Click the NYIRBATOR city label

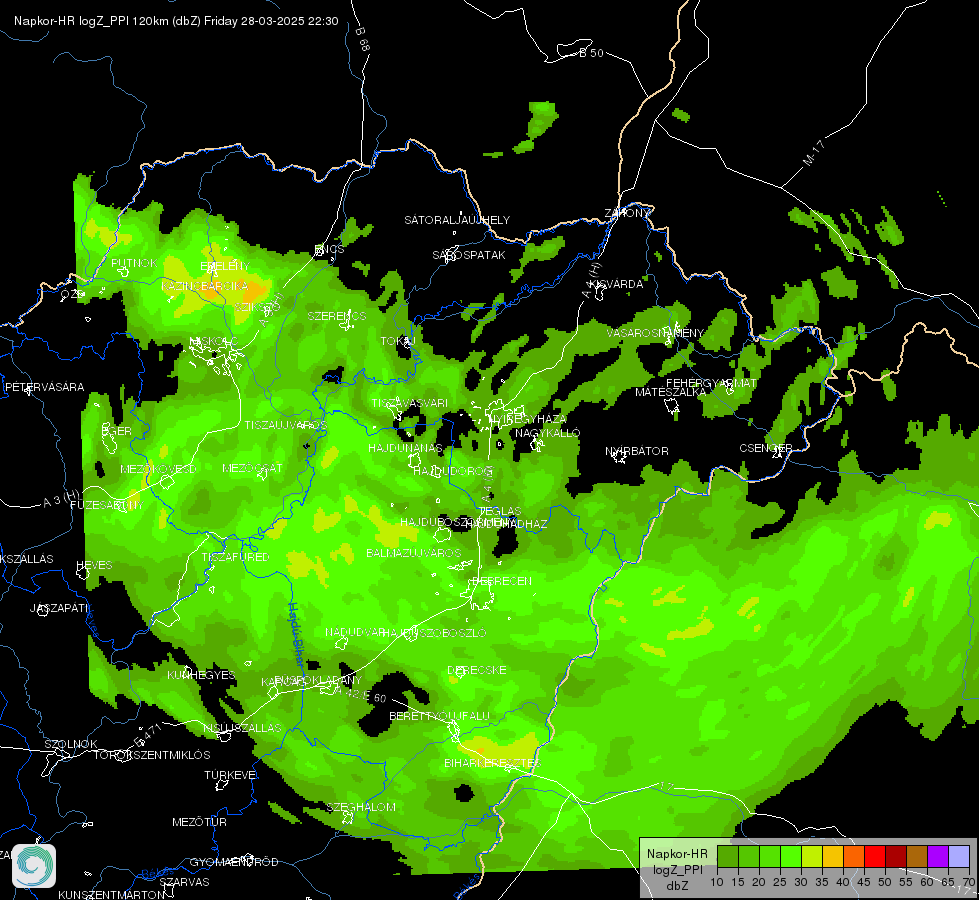(x=637, y=451)
